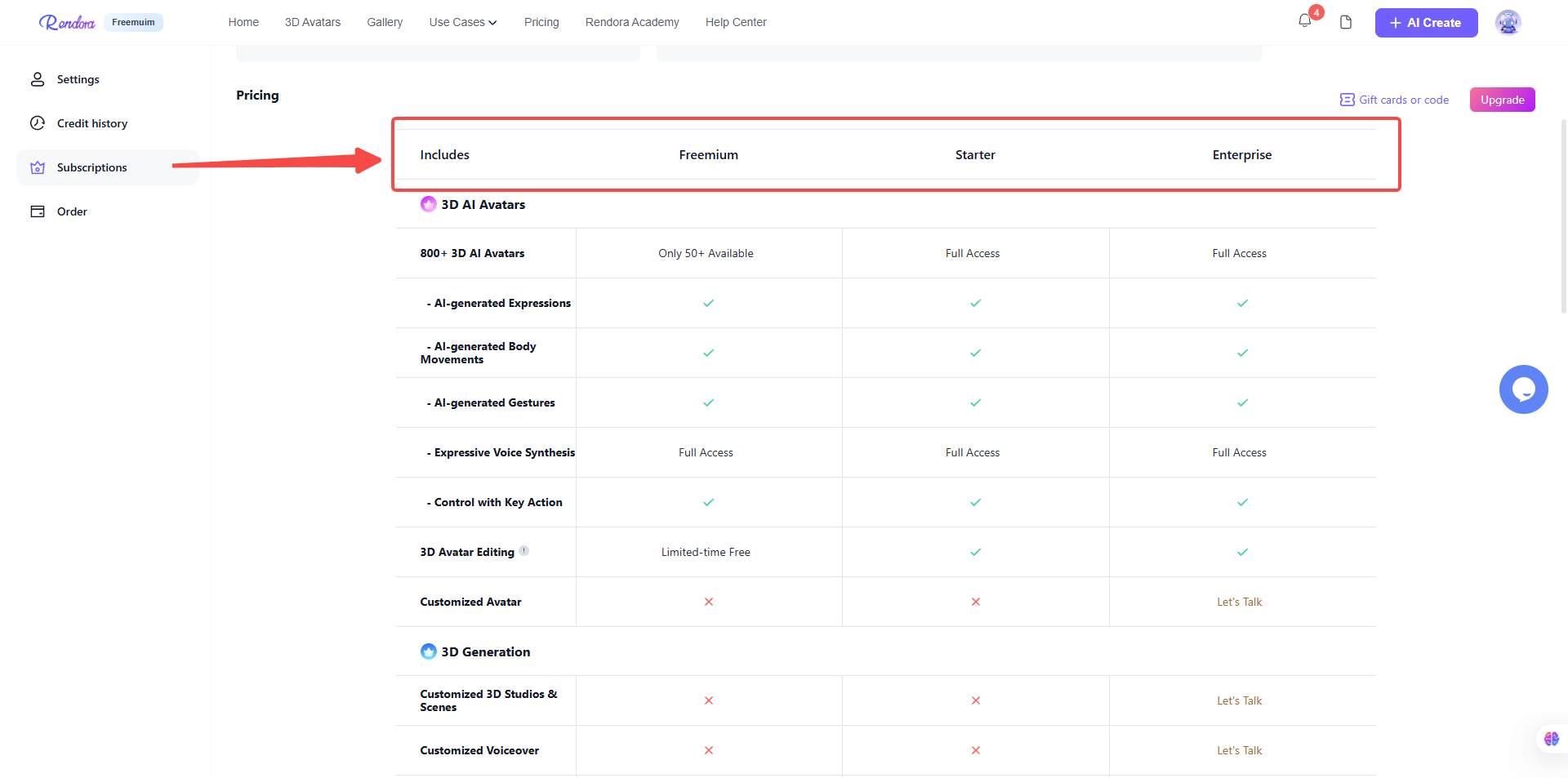Open the document icon in header
Image resolution: width=1568 pixels, height=778 pixels.
click(x=1346, y=22)
